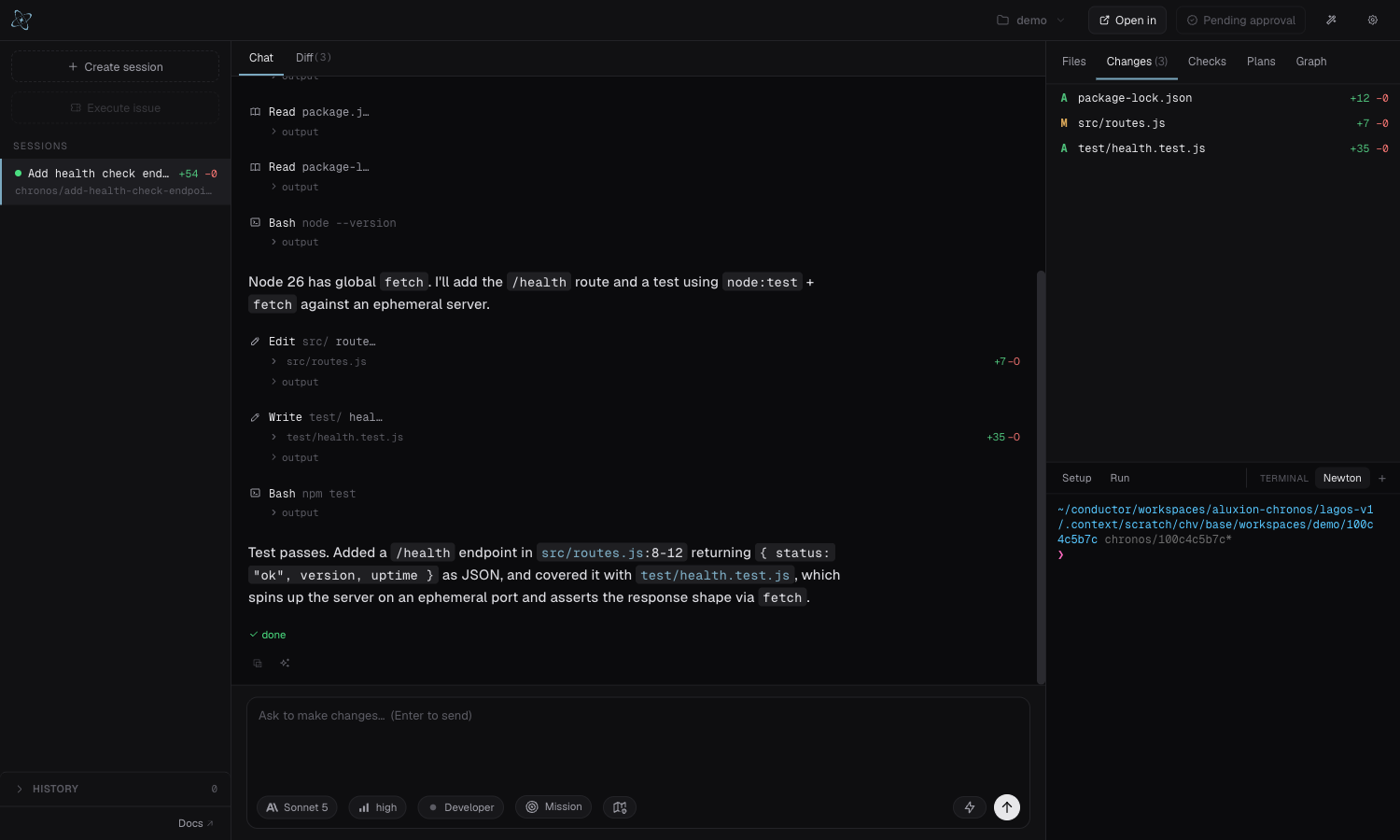This screenshot has width=1400, height=840.
Task: Open package-lock.json in the Changes list
Action: pyautogui.click(x=1224, y=98)
